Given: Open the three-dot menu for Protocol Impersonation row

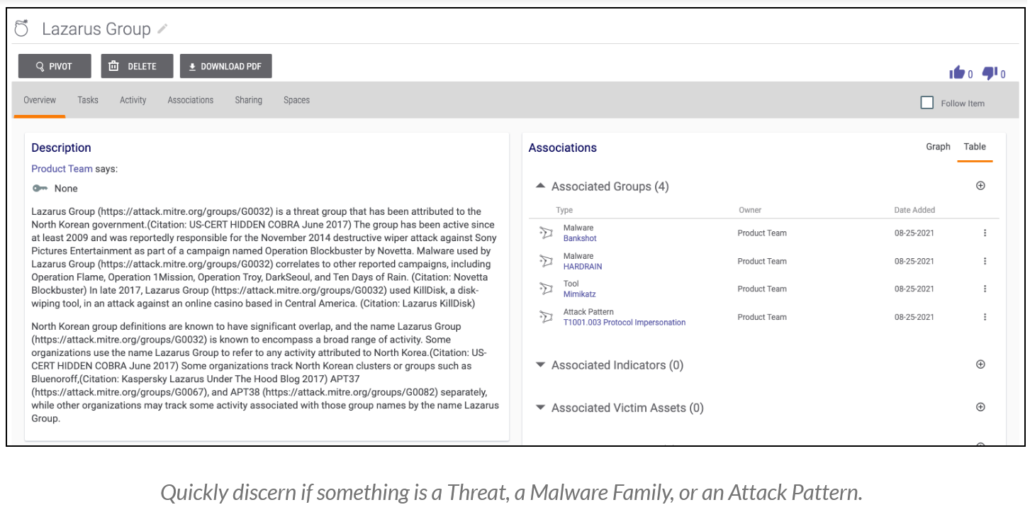Looking at the screenshot, I should click(985, 317).
